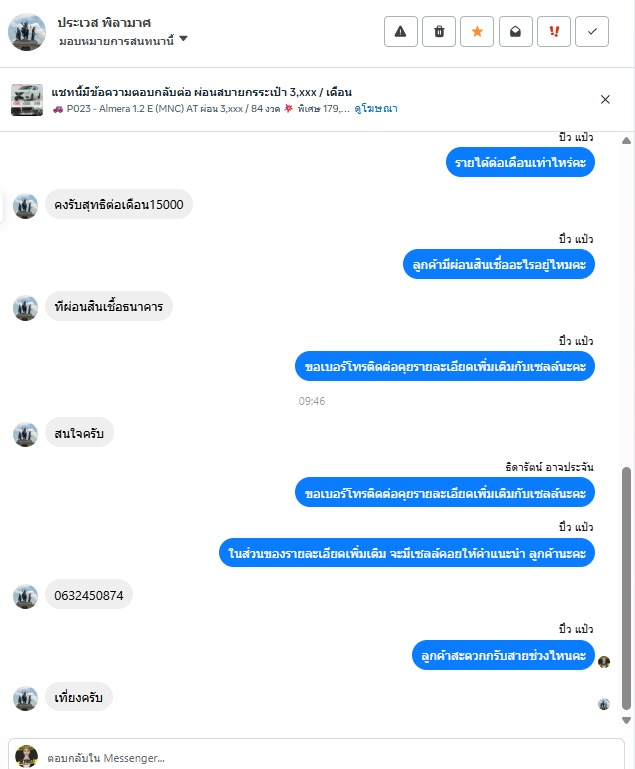Delete conversation with trash icon
Viewport: 635px width, 769px height.
pyautogui.click(x=439, y=31)
